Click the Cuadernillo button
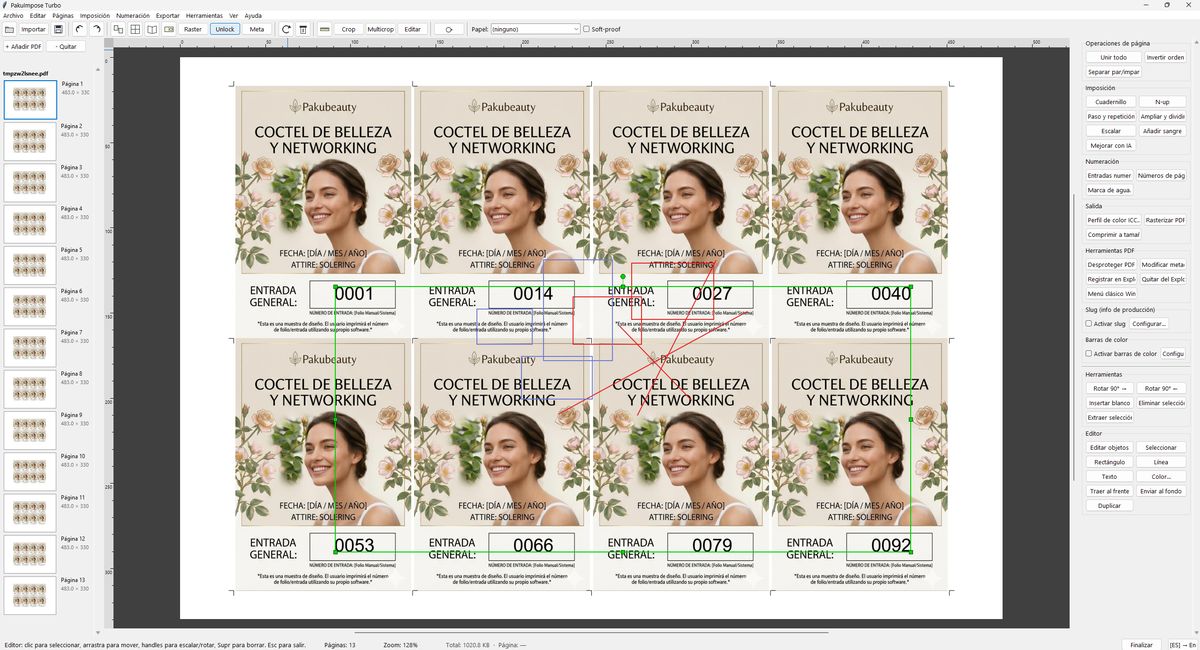1200x650 pixels. (x=1111, y=102)
